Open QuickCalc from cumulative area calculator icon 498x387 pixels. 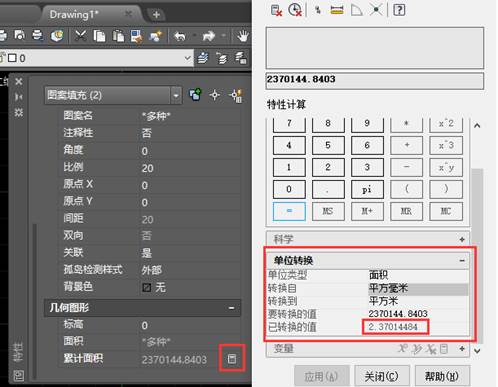(232, 359)
